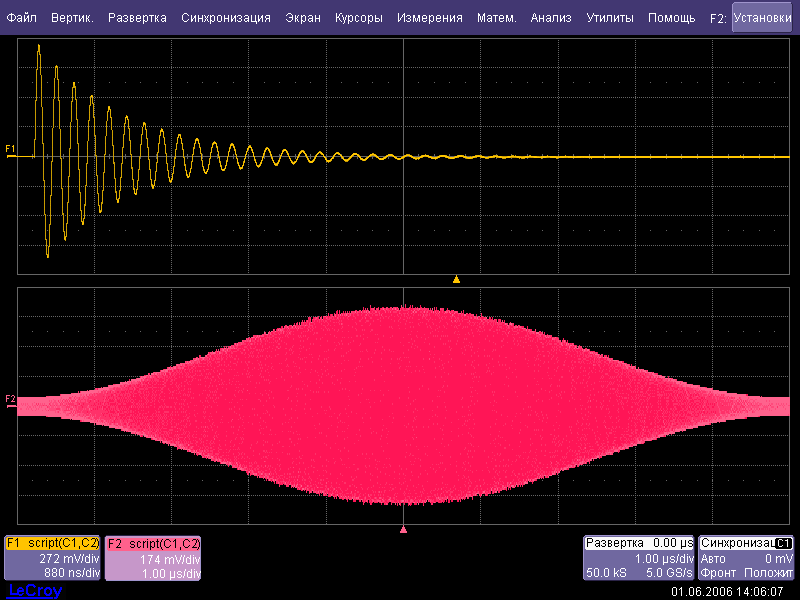Open the Курсоры menu
The width and height of the screenshot is (800, 600).
click(359, 18)
